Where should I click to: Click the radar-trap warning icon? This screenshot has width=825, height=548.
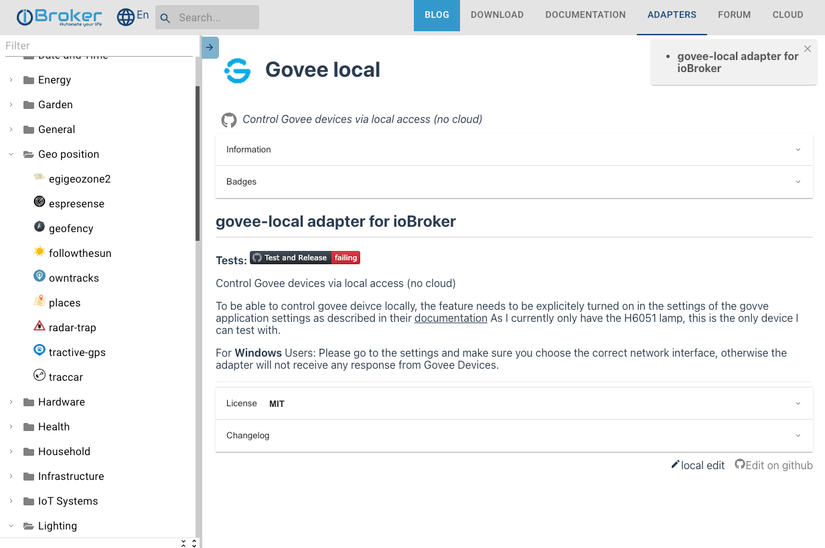[39, 326]
